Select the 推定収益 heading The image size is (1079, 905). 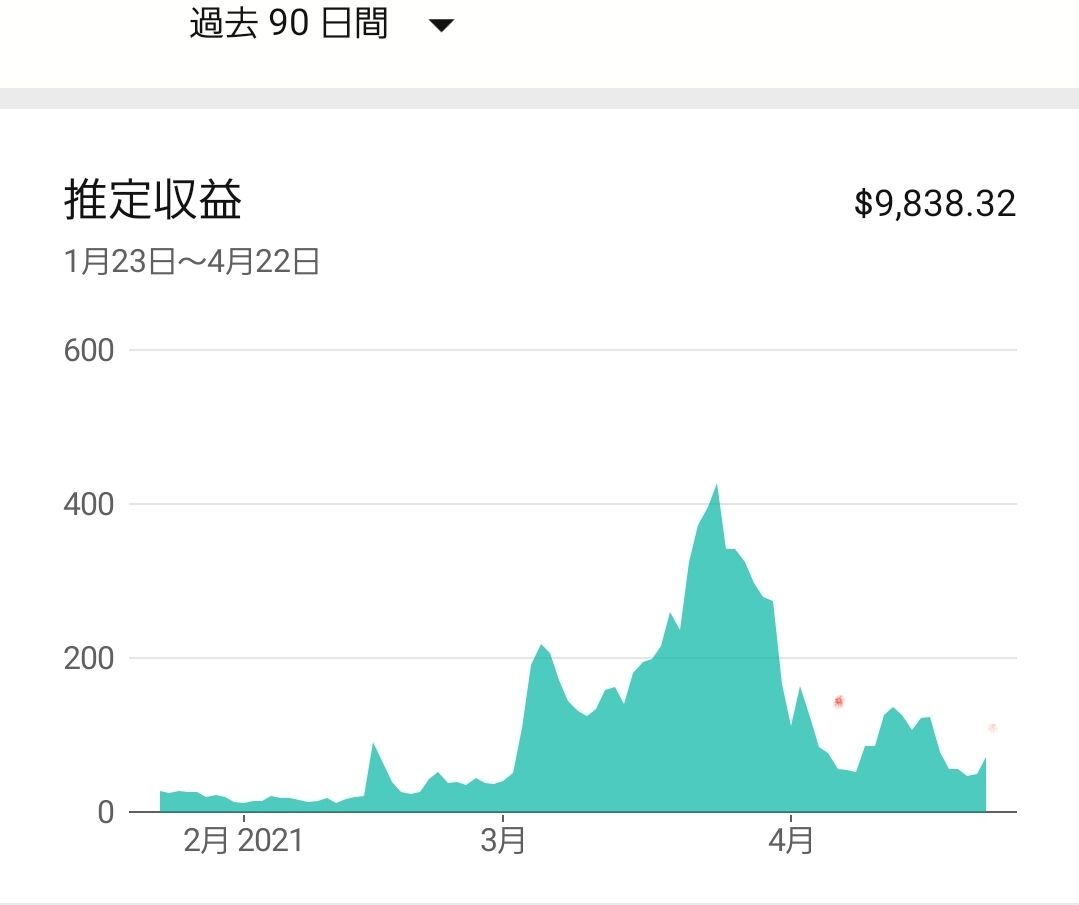pos(153,200)
